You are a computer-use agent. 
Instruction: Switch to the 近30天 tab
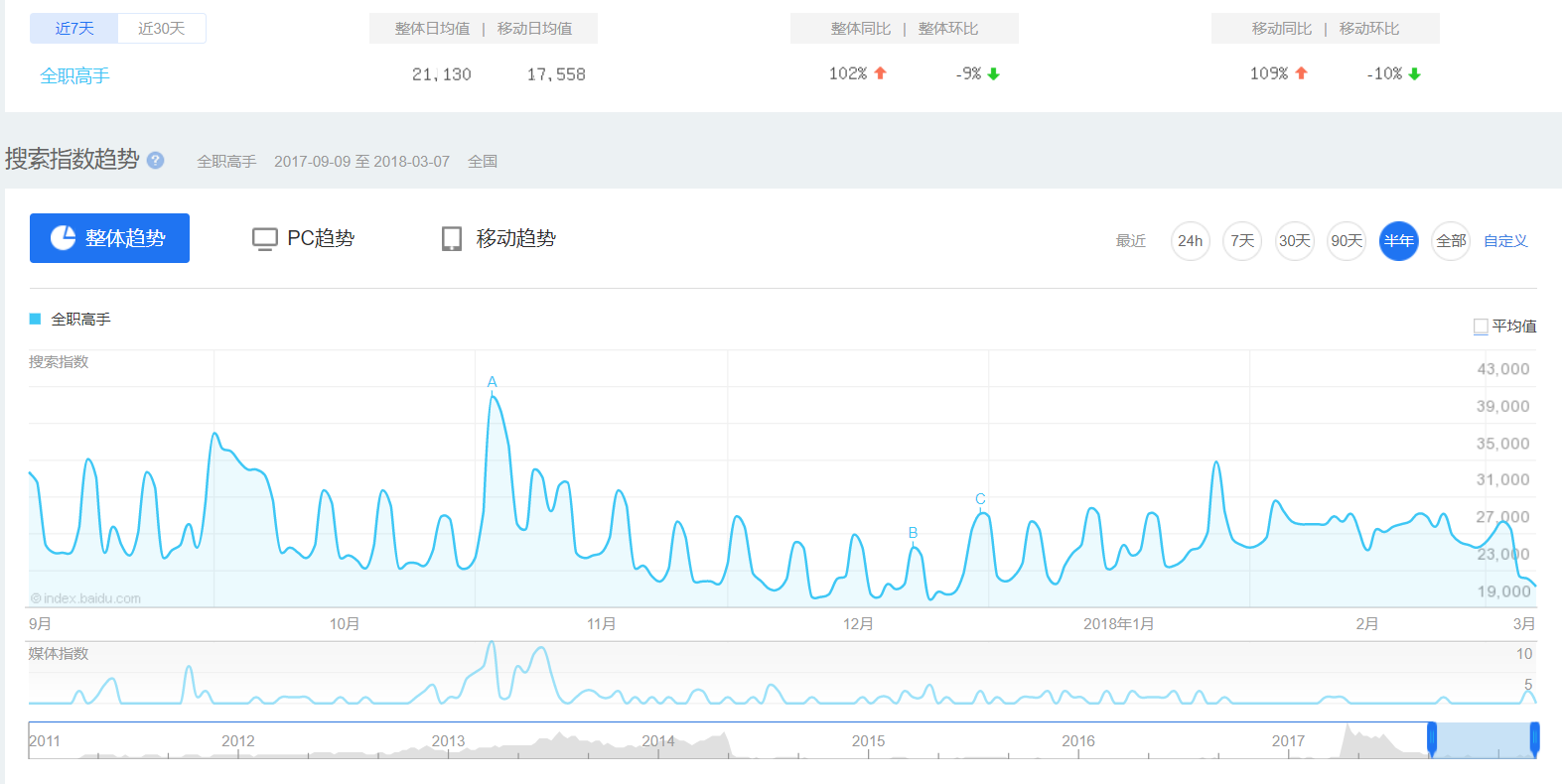pyautogui.click(x=162, y=28)
